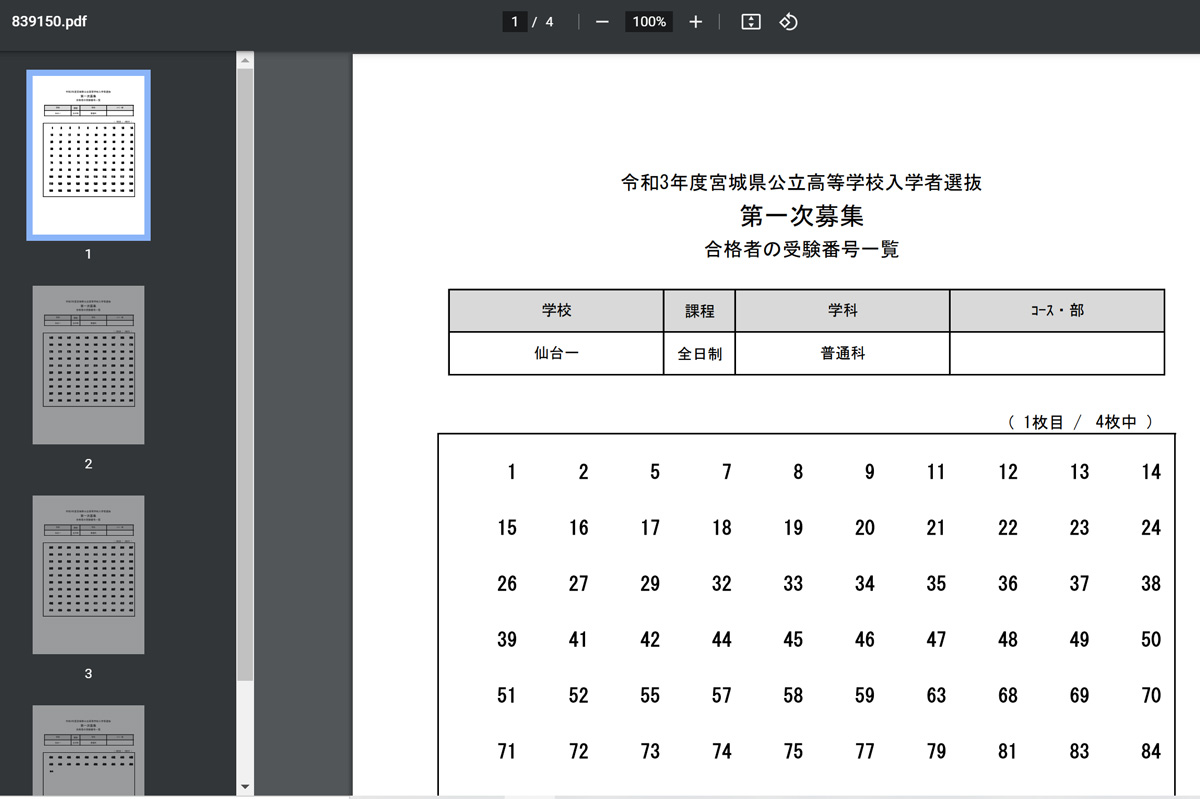The image size is (1200, 799).
Task: Click the 全日制 course cell
Action: click(699, 354)
